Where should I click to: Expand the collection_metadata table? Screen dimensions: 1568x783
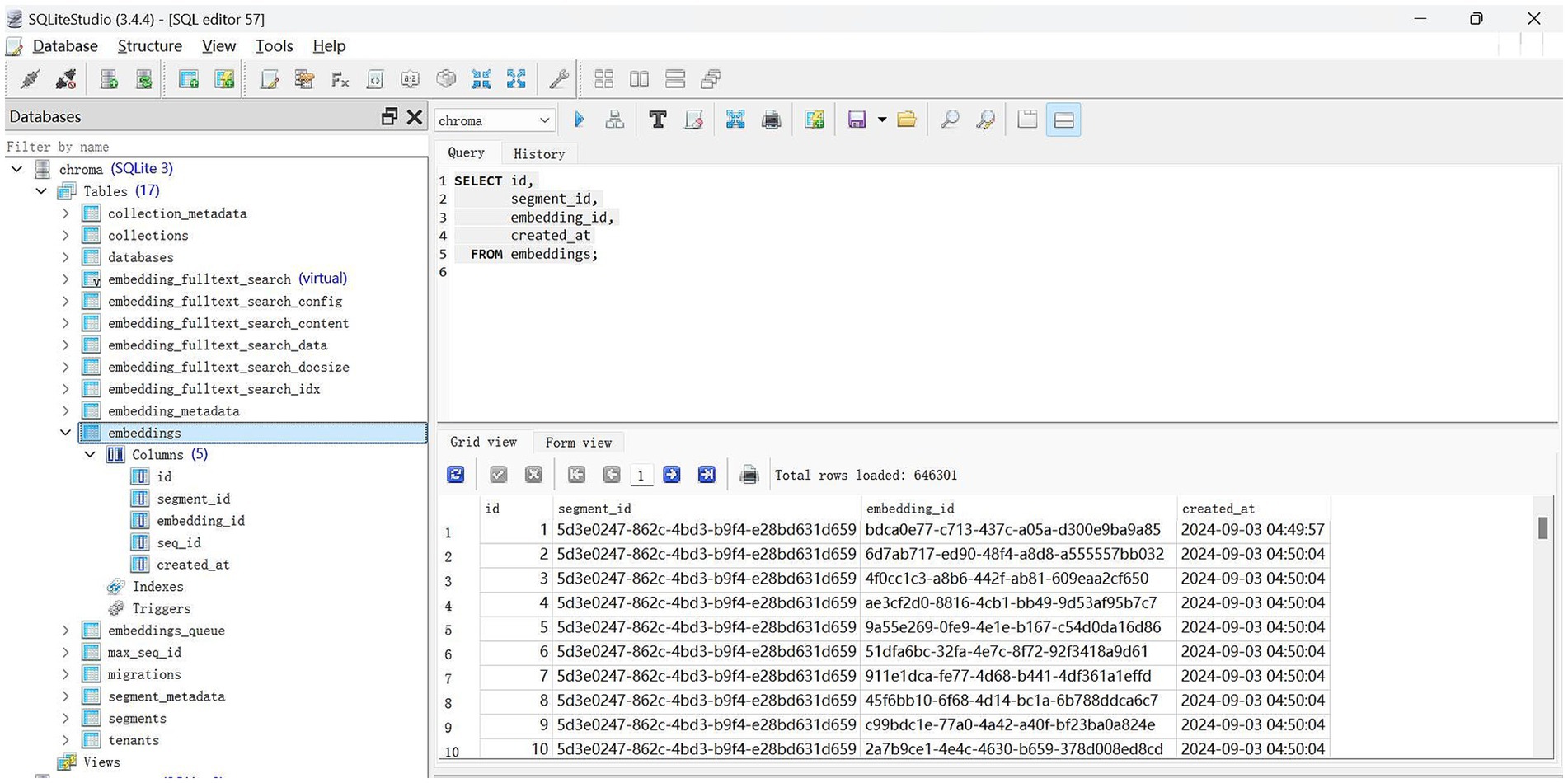point(66,213)
